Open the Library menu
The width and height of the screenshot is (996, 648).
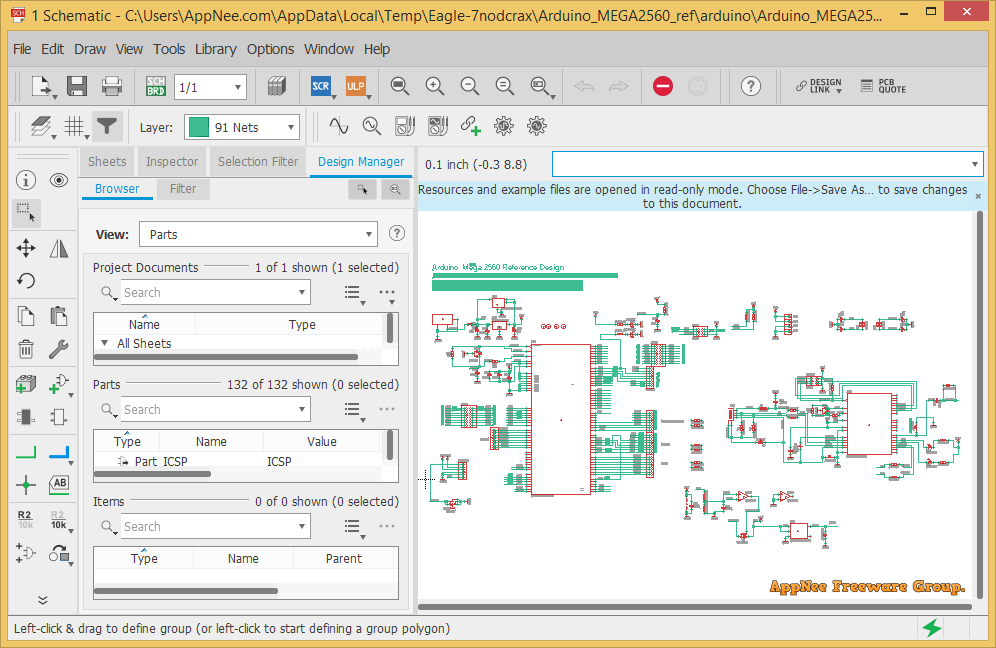pos(215,49)
